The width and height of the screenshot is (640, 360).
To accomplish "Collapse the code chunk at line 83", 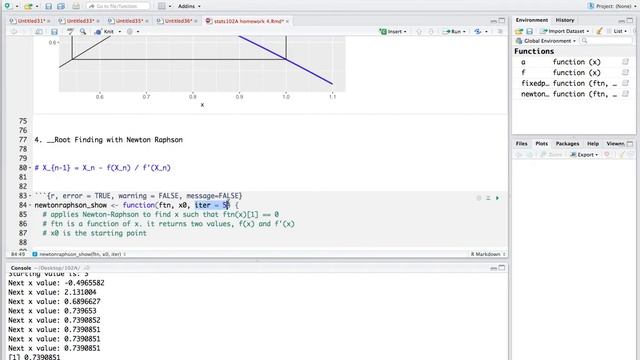I will click(x=31, y=196).
